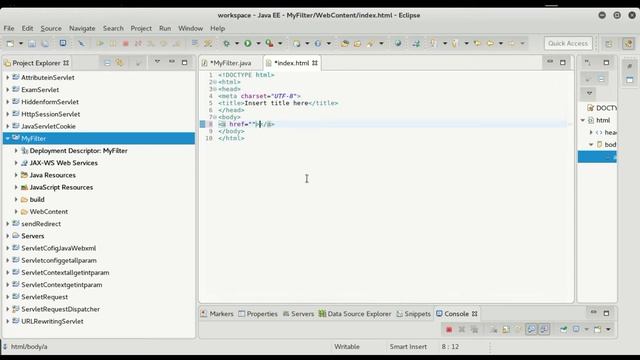The image size is (640, 360).
Task: Select the URLRewritingServlet project
Action: click(x=52, y=321)
